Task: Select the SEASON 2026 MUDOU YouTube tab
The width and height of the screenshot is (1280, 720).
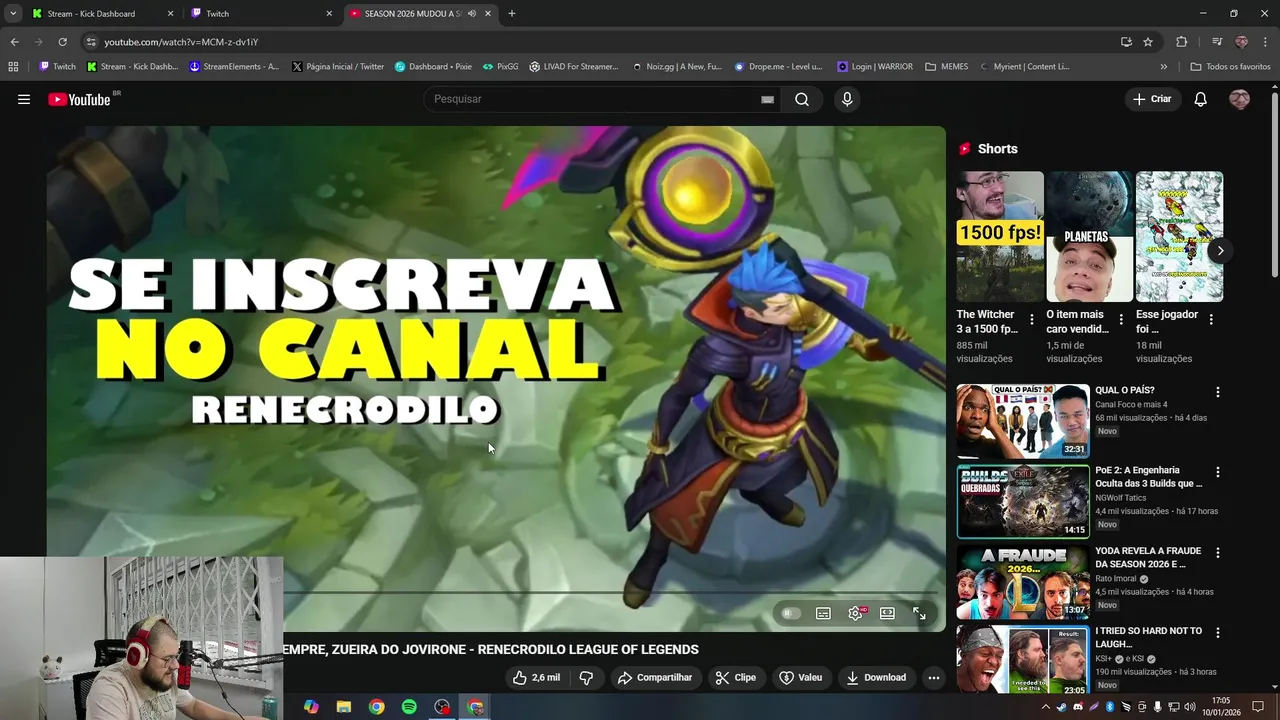Action: [420, 14]
